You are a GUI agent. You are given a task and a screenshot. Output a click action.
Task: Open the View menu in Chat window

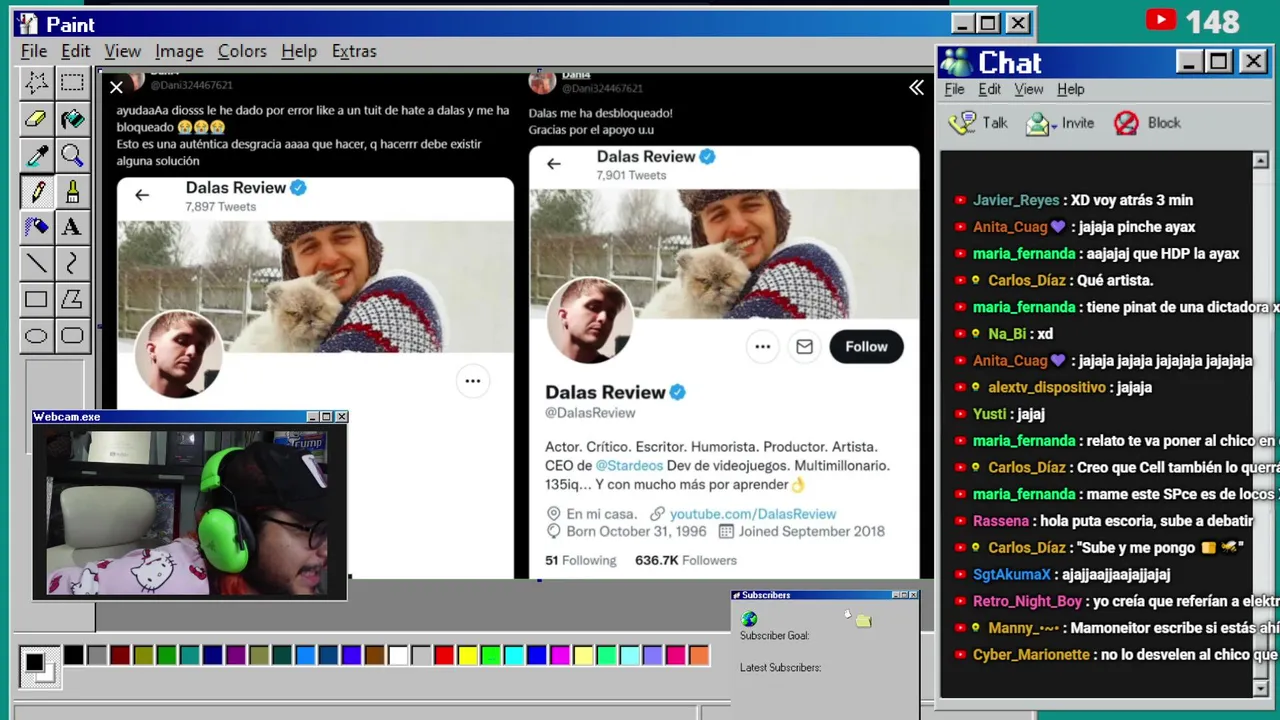pyautogui.click(x=1029, y=89)
